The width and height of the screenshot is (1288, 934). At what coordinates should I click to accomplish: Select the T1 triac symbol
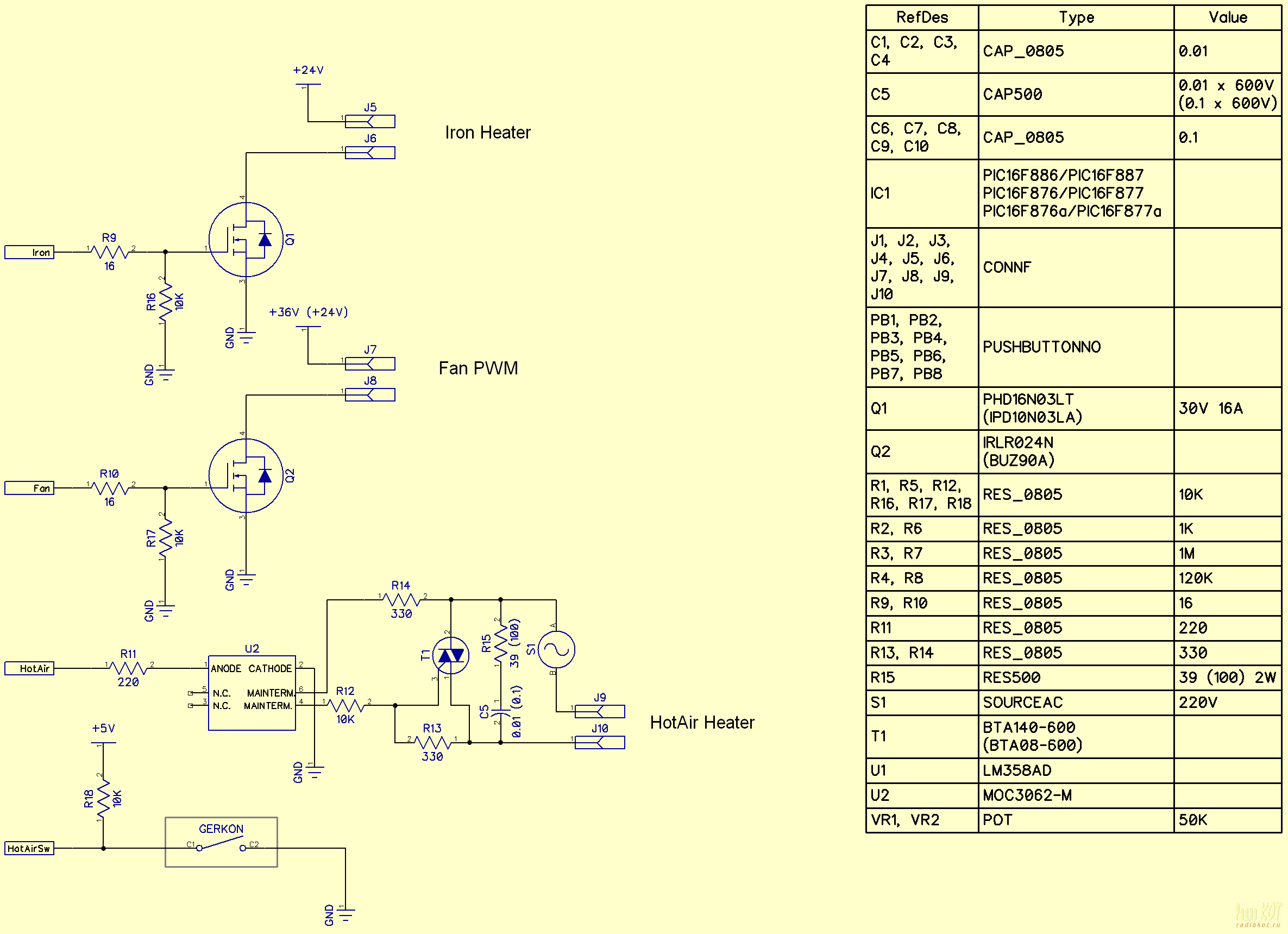coord(451,656)
